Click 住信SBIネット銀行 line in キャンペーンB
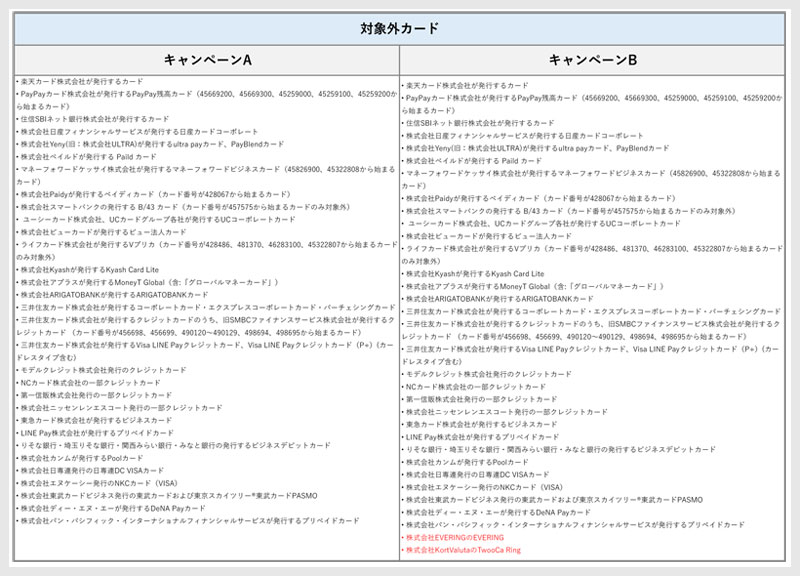 tap(478, 123)
